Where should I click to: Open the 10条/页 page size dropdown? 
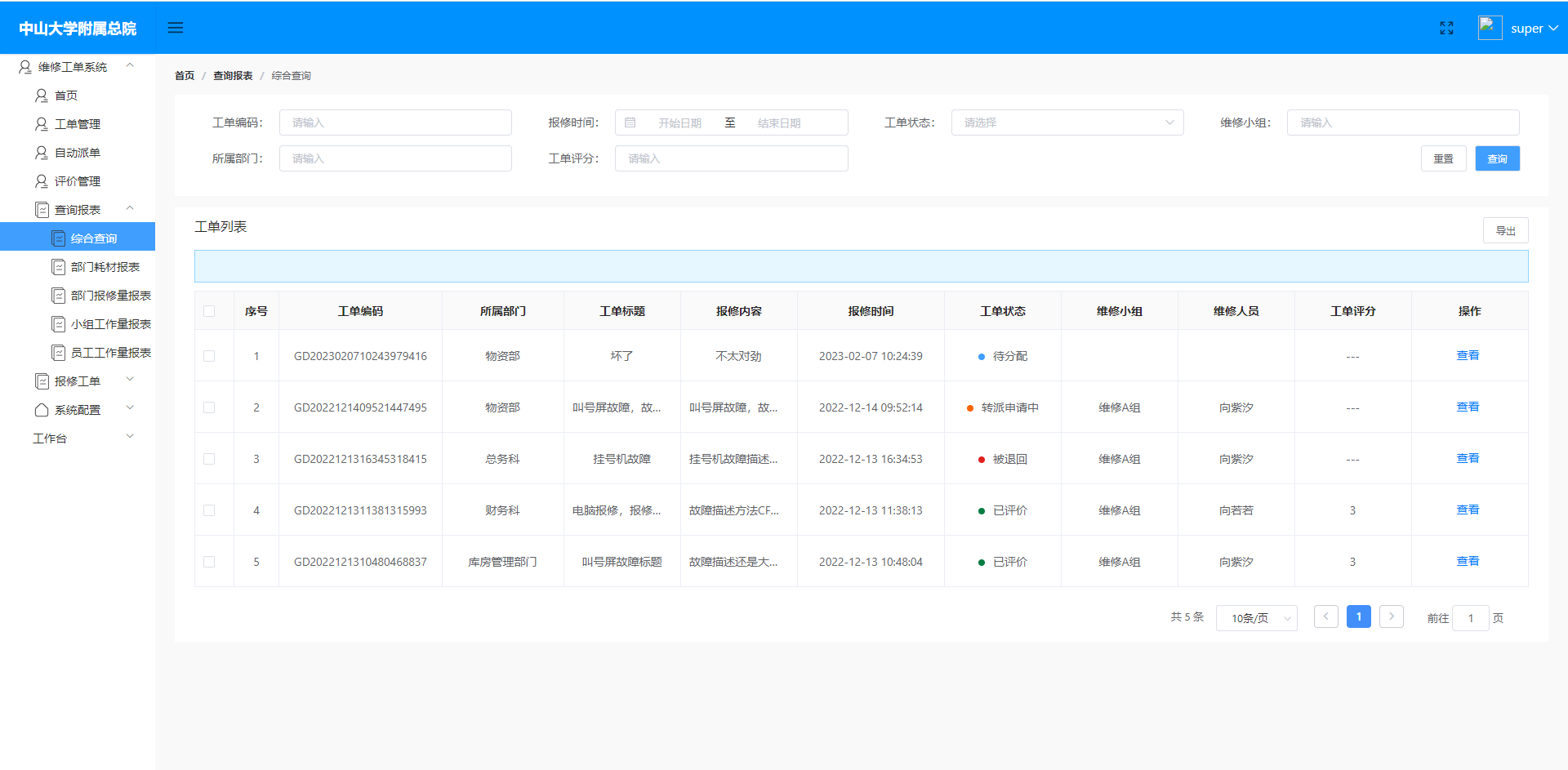tap(1257, 618)
